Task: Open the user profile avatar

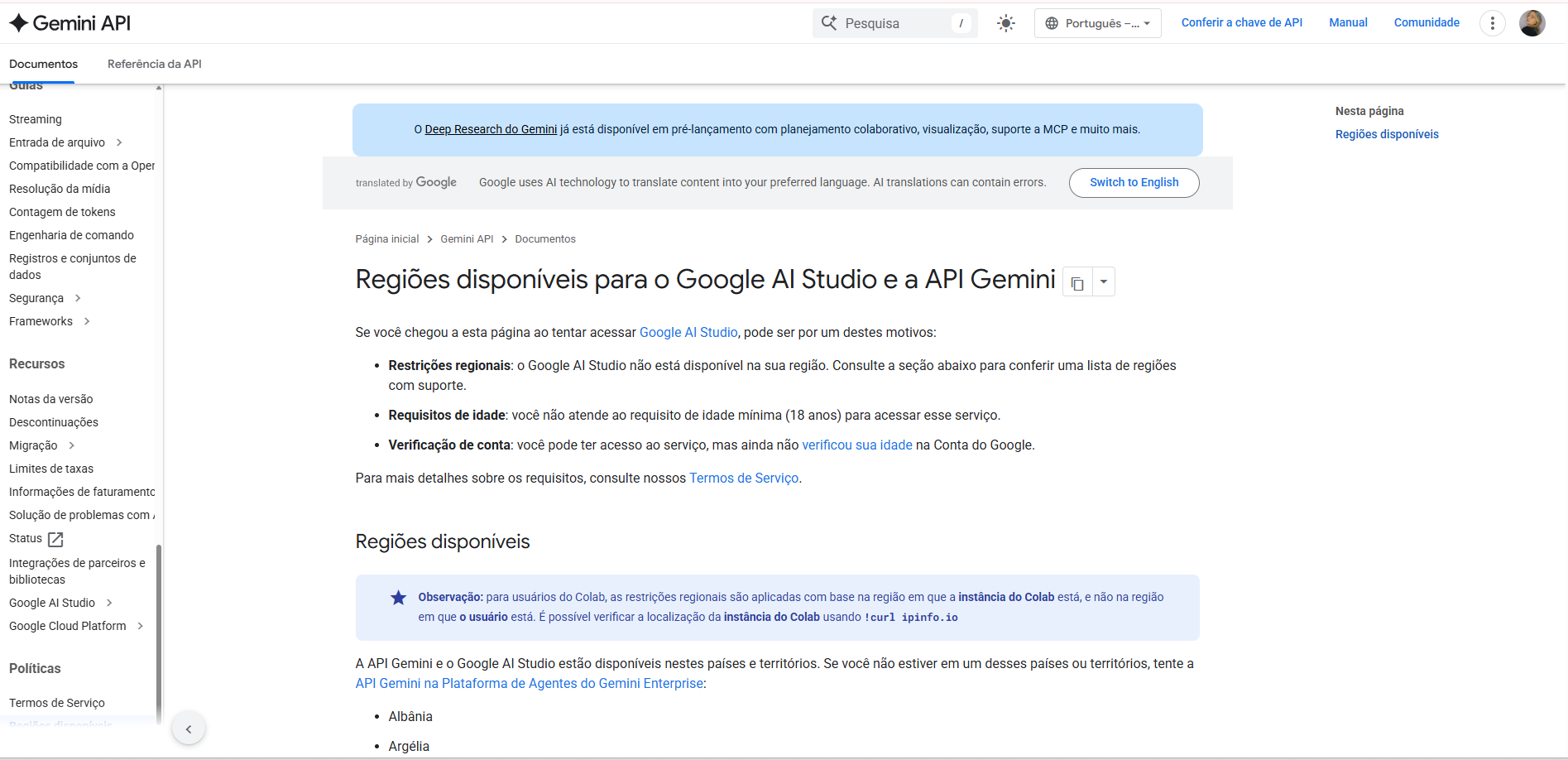Action: tap(1532, 23)
